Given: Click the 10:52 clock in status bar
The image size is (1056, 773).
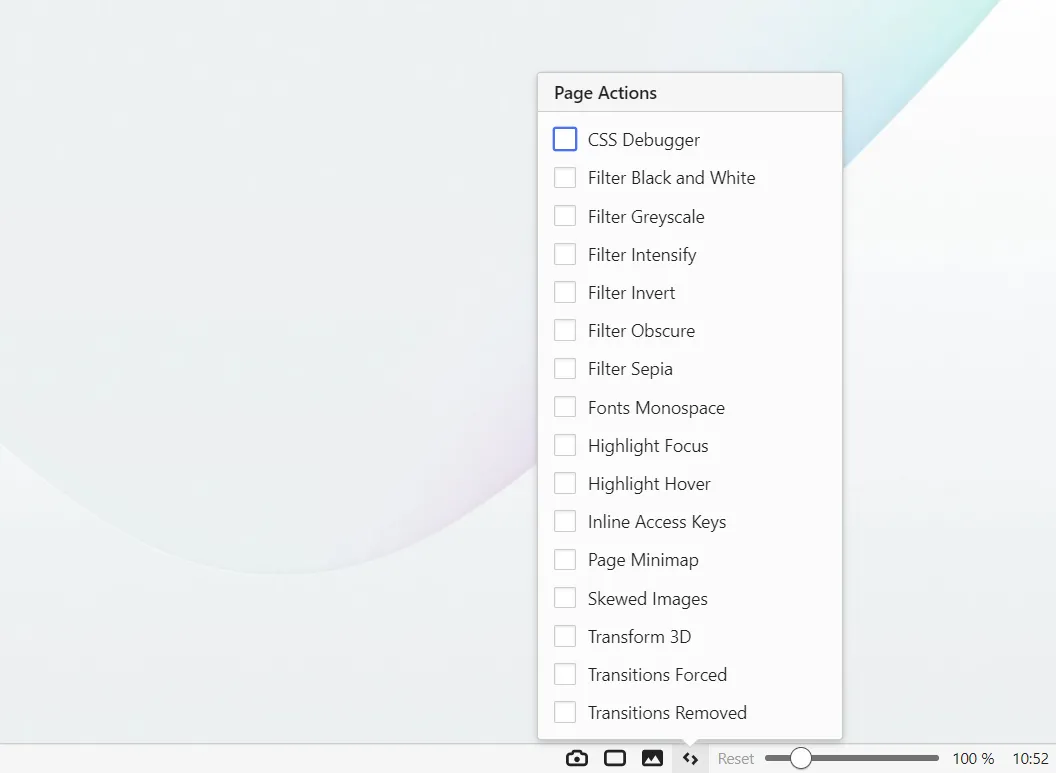Looking at the screenshot, I should [1030, 758].
